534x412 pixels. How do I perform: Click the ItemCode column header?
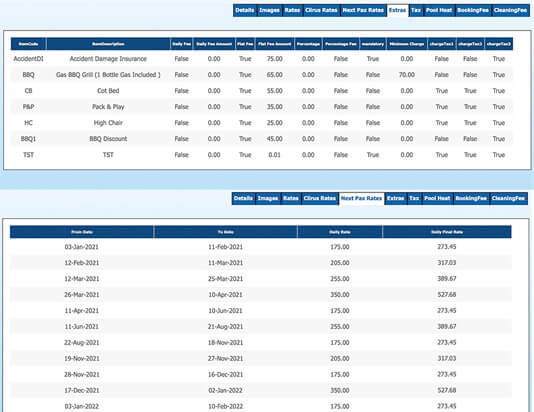point(28,44)
